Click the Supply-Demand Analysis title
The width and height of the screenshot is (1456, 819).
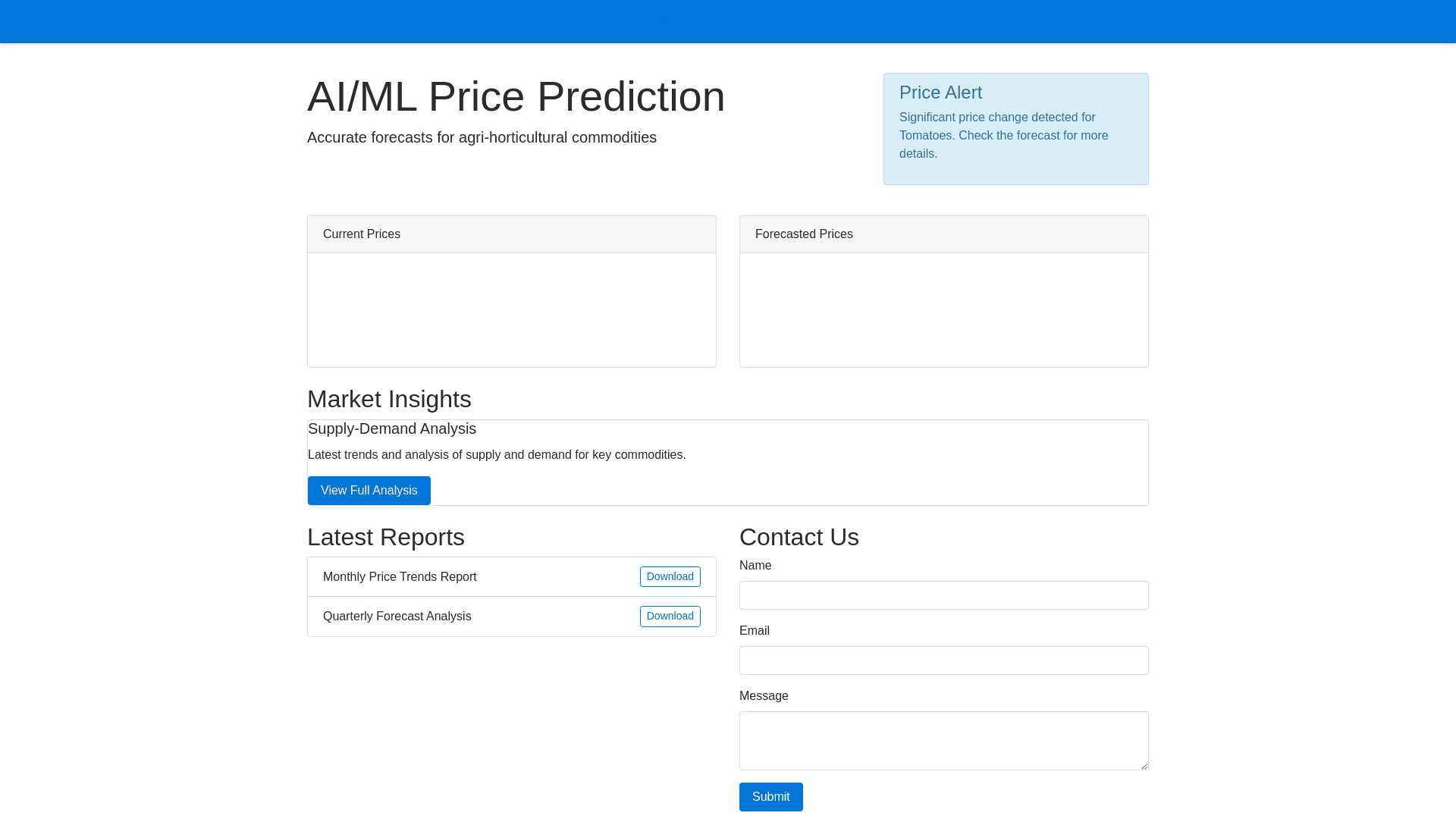point(392,429)
